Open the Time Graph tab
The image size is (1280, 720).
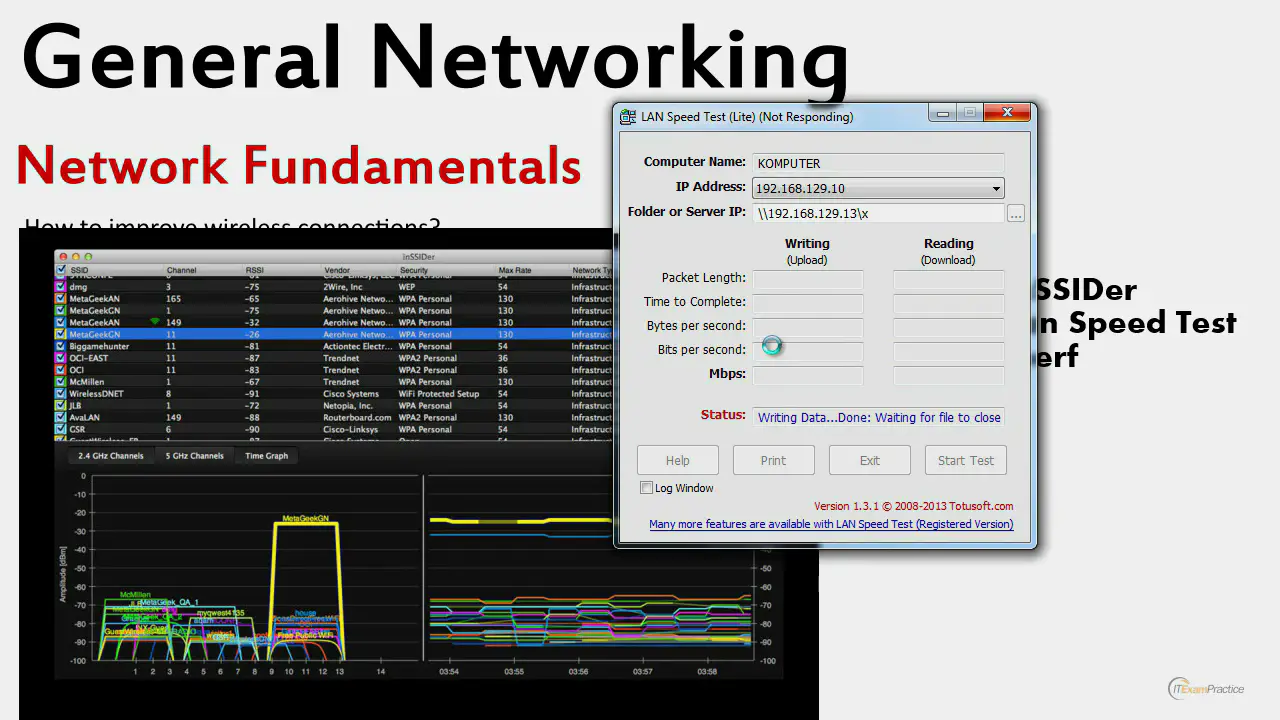(x=266, y=456)
